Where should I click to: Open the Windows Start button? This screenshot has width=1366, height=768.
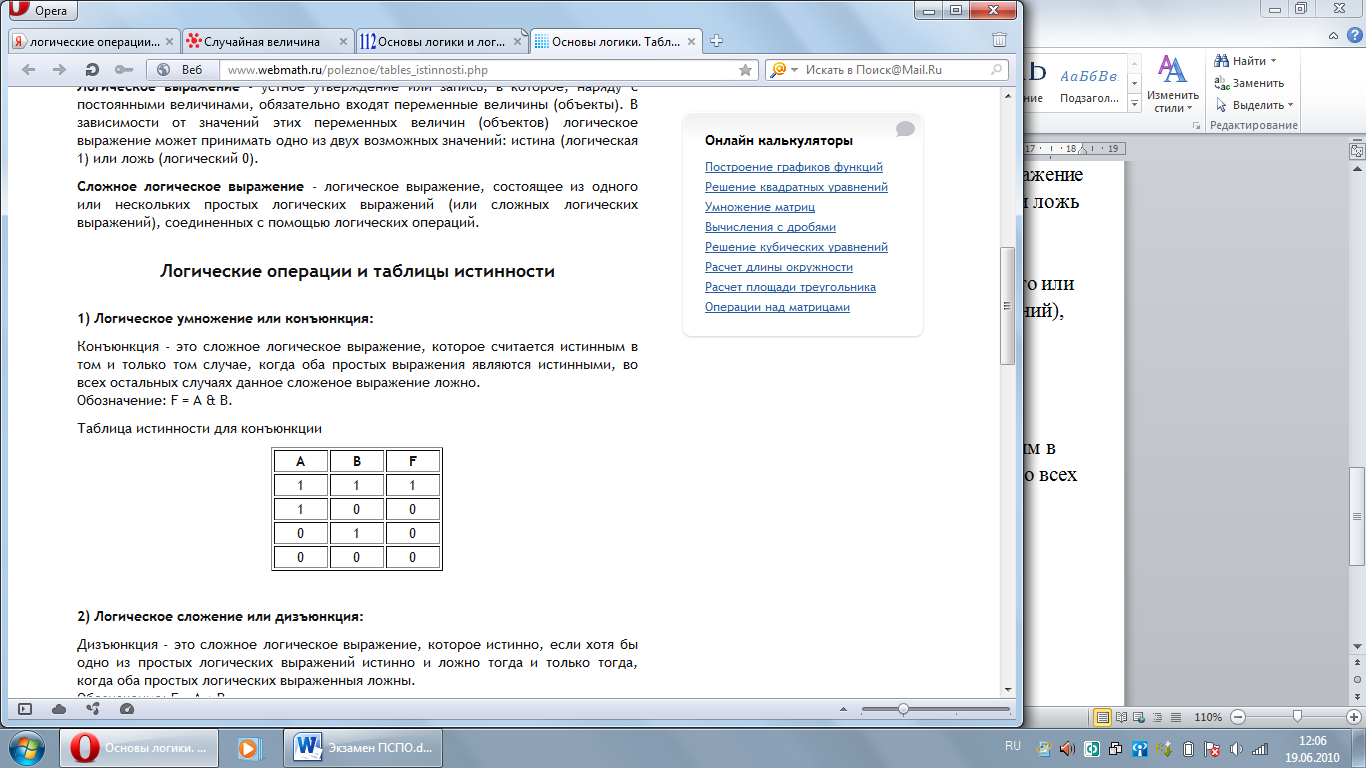27,747
